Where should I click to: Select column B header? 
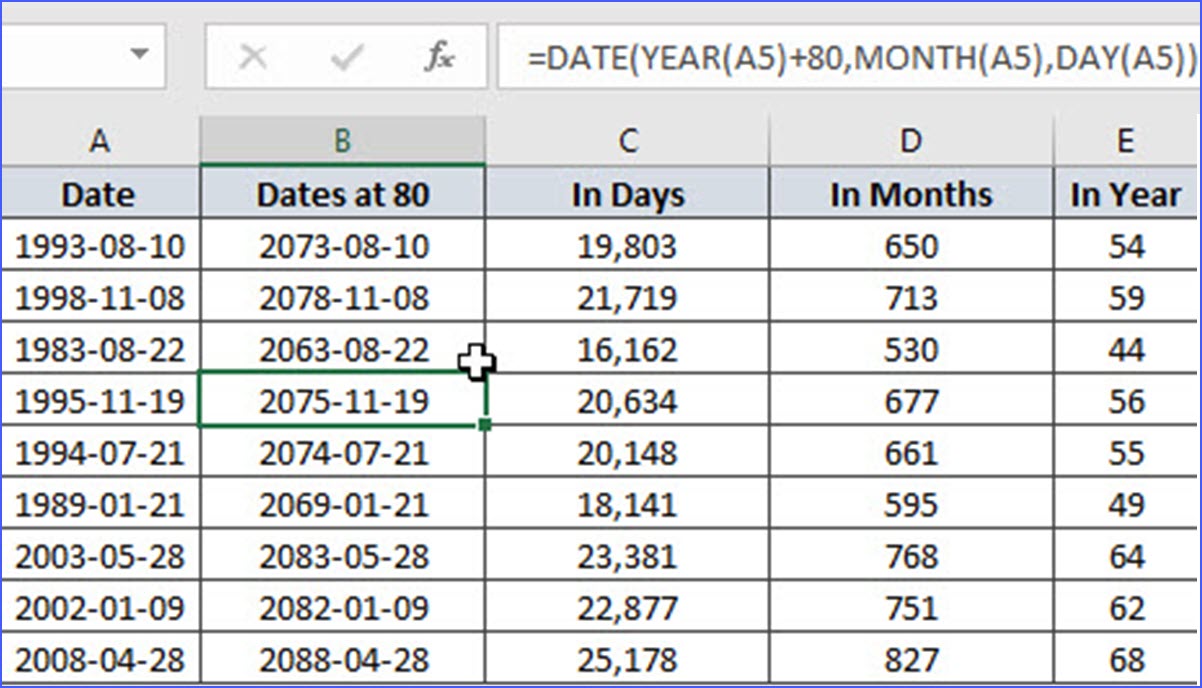pos(342,141)
